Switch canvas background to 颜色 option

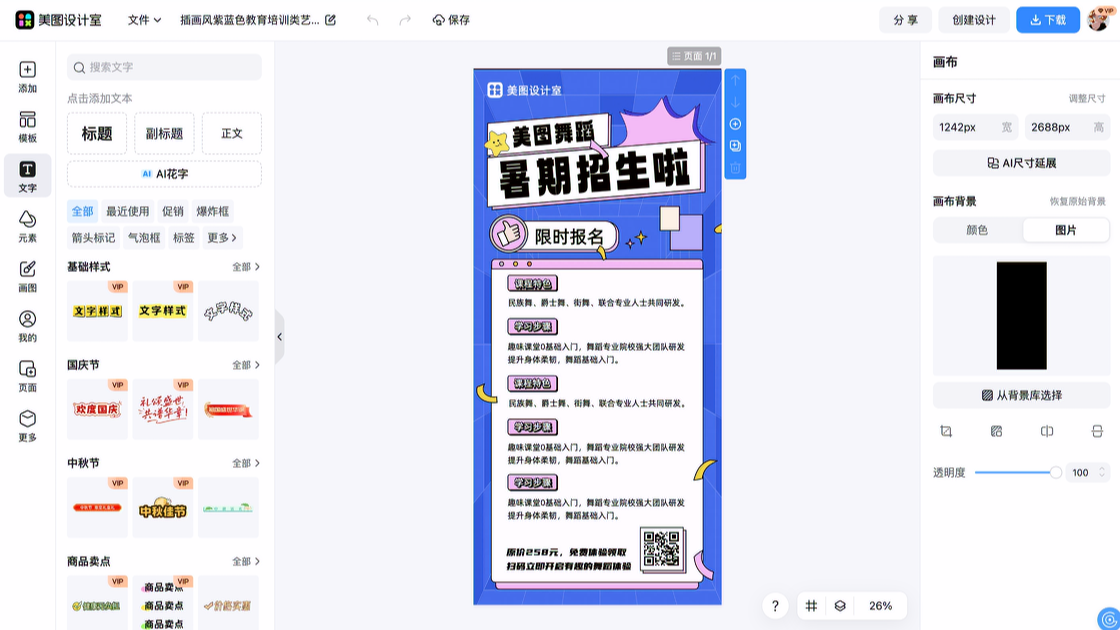(977, 230)
